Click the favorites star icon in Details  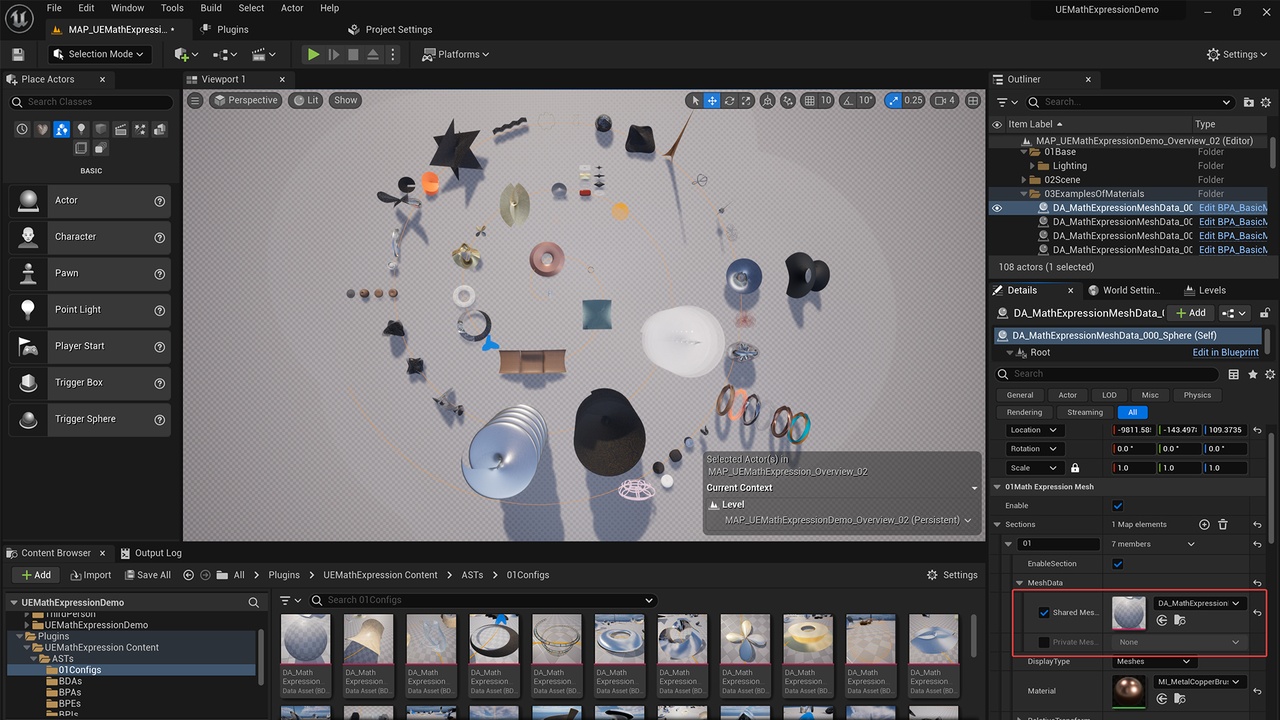point(1252,374)
